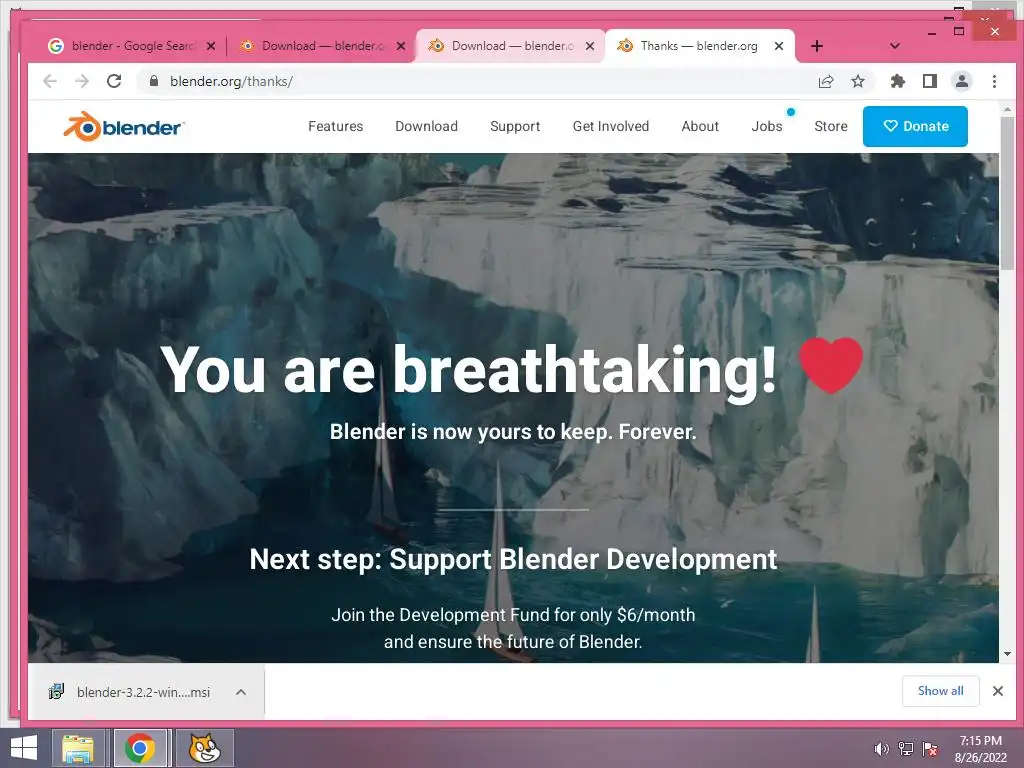The height and width of the screenshot is (768, 1024).
Task: Click the red heart graphic
Action: tap(831, 365)
